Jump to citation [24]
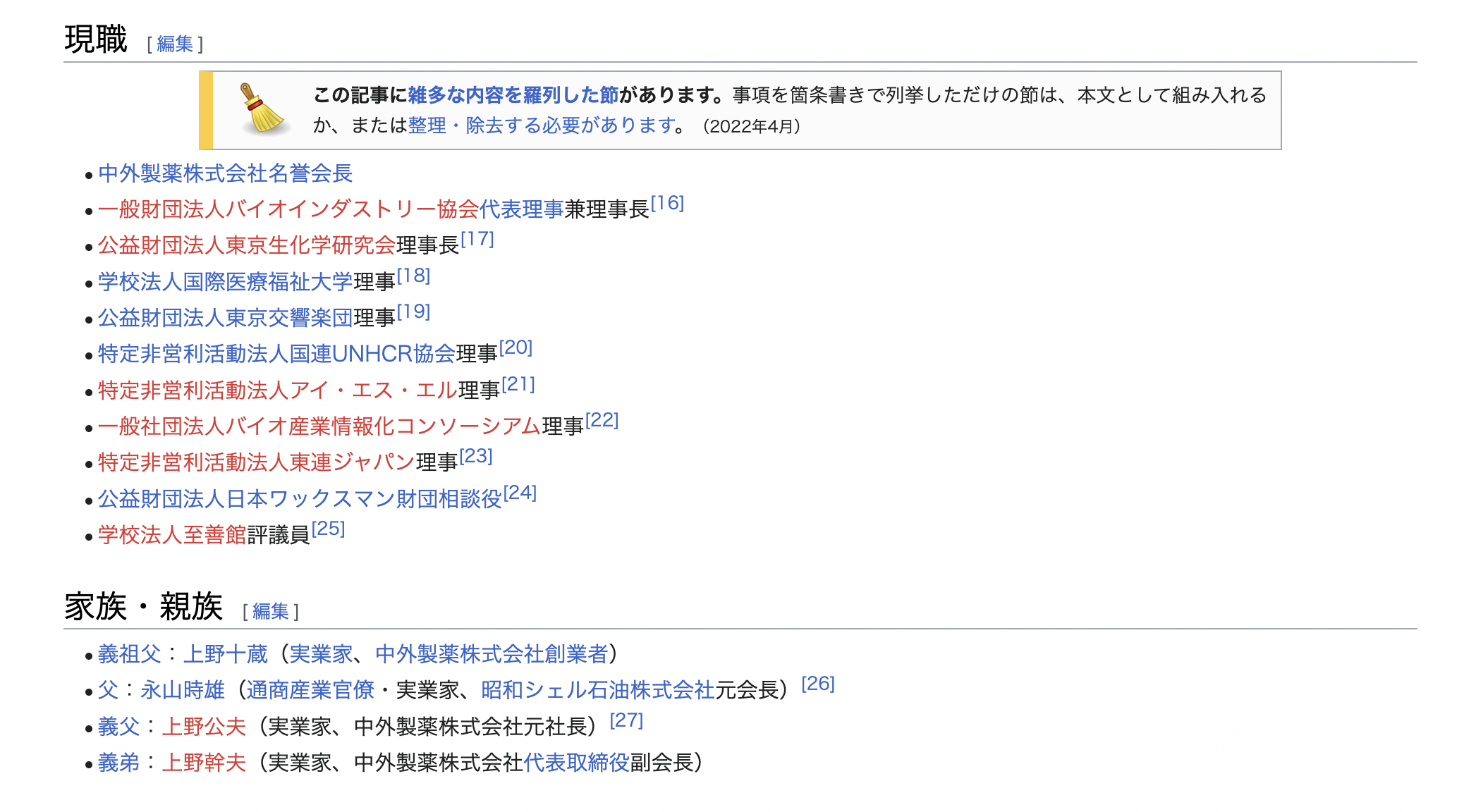 tap(520, 493)
